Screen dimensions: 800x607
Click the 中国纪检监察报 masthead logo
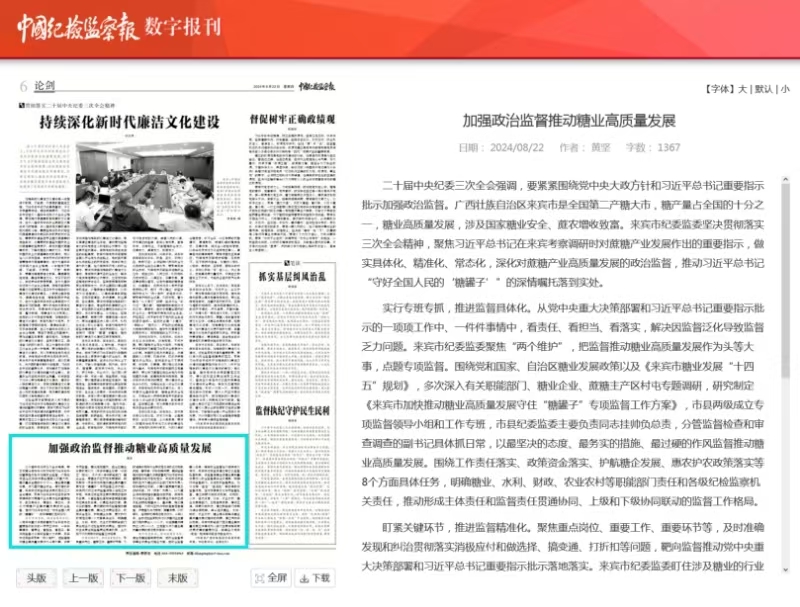coord(78,27)
